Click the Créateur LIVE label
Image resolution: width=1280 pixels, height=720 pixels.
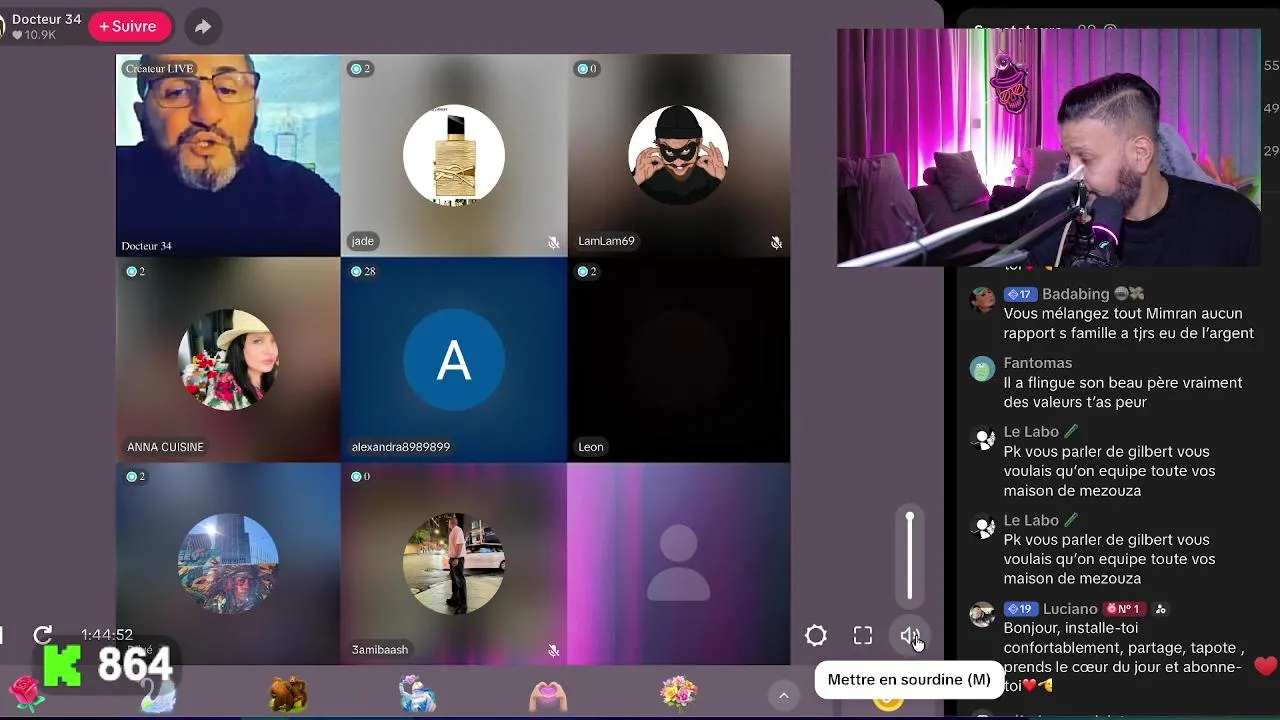tap(159, 69)
